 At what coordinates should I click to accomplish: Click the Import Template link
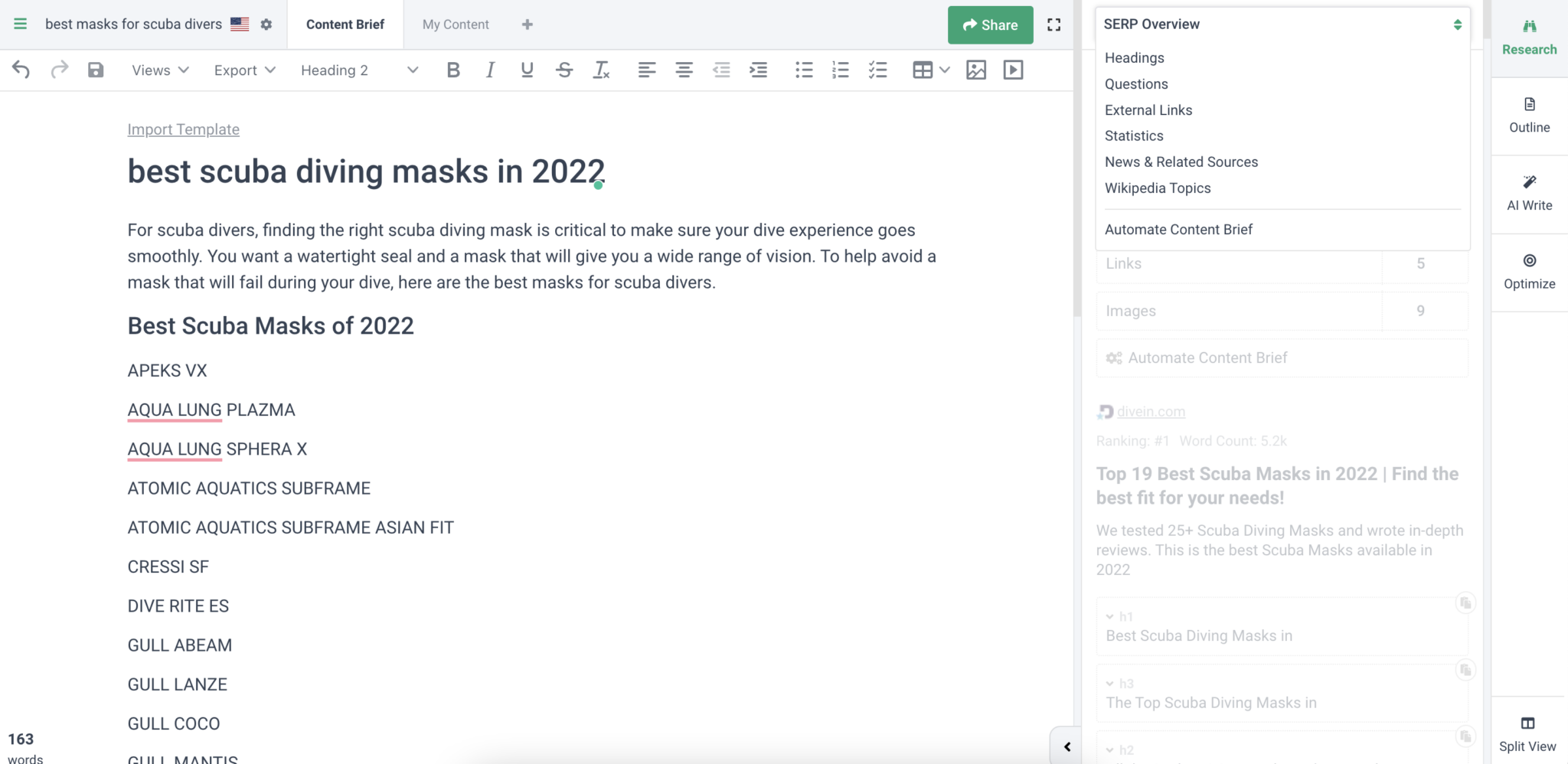(183, 129)
